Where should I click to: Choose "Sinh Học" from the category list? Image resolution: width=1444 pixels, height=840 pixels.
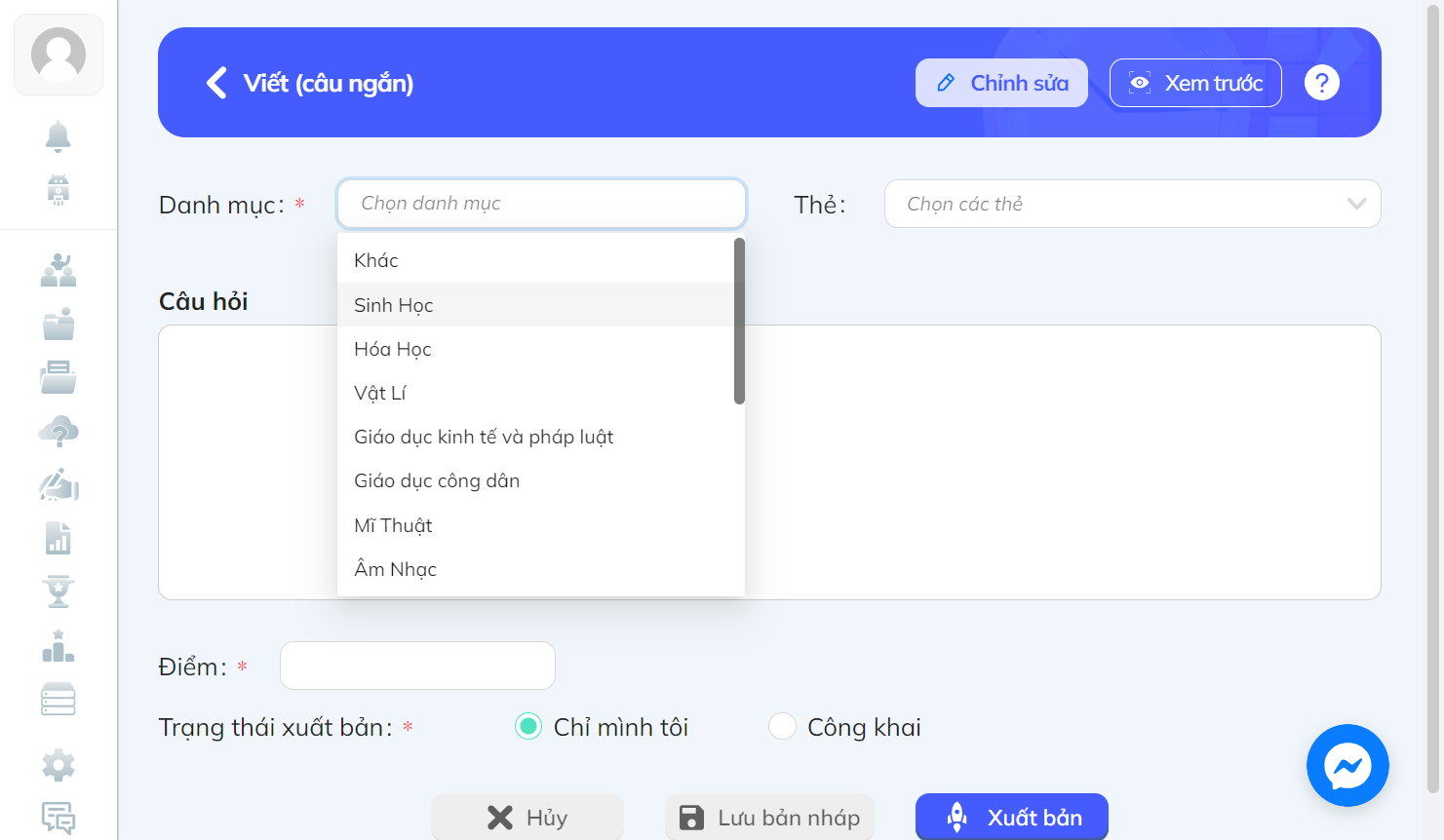coord(535,305)
